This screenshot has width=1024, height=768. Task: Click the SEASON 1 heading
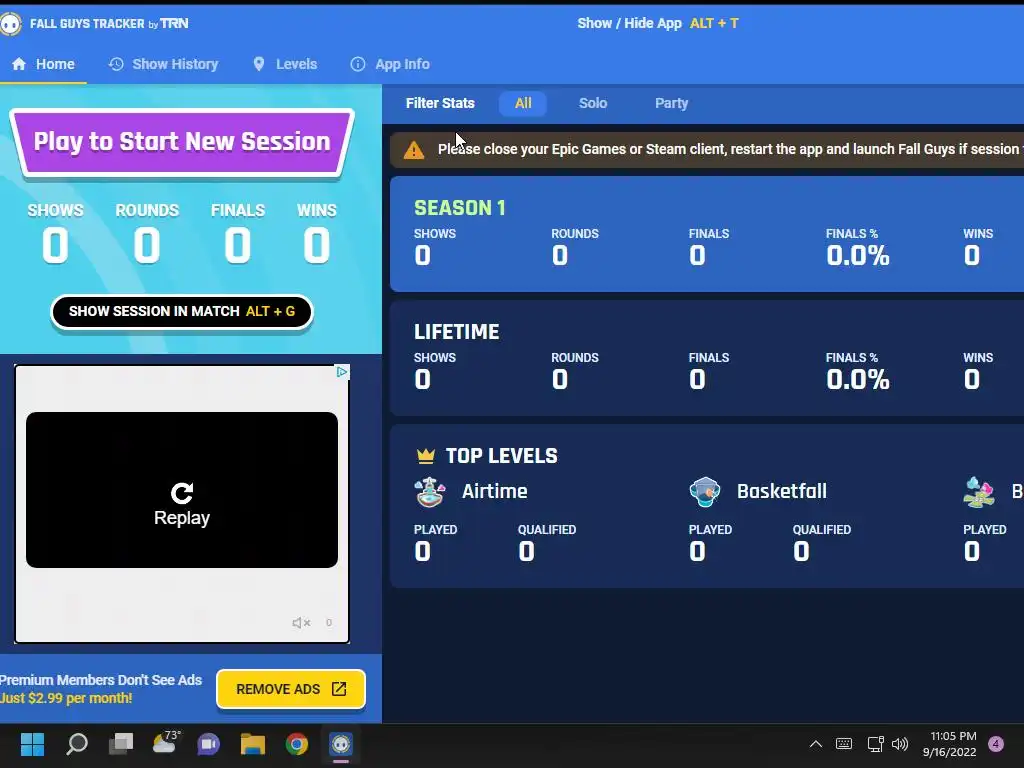click(x=460, y=208)
